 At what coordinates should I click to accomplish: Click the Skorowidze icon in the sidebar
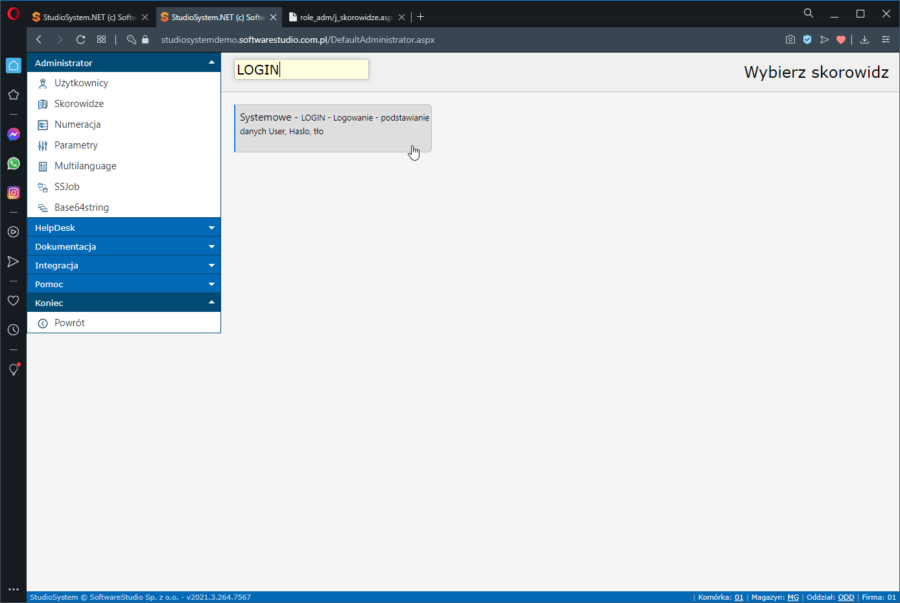pos(43,104)
